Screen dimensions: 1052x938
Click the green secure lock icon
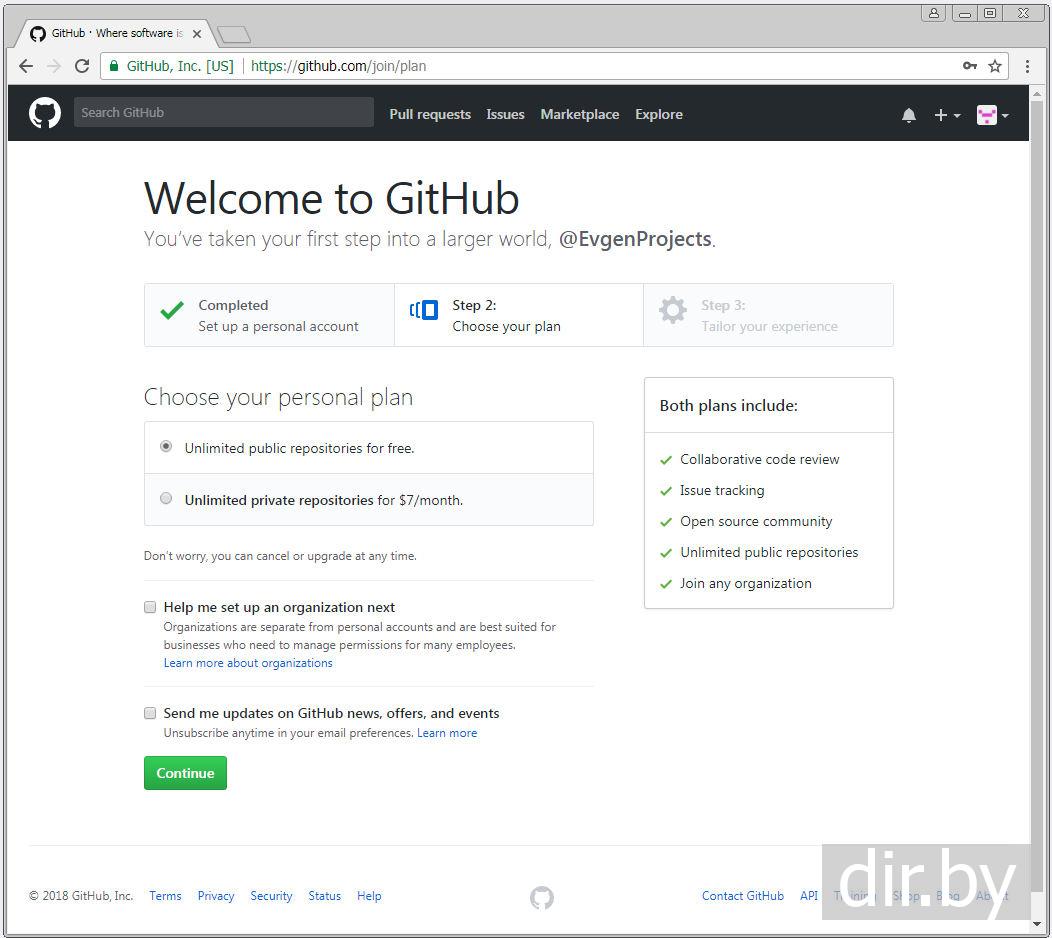[114, 66]
